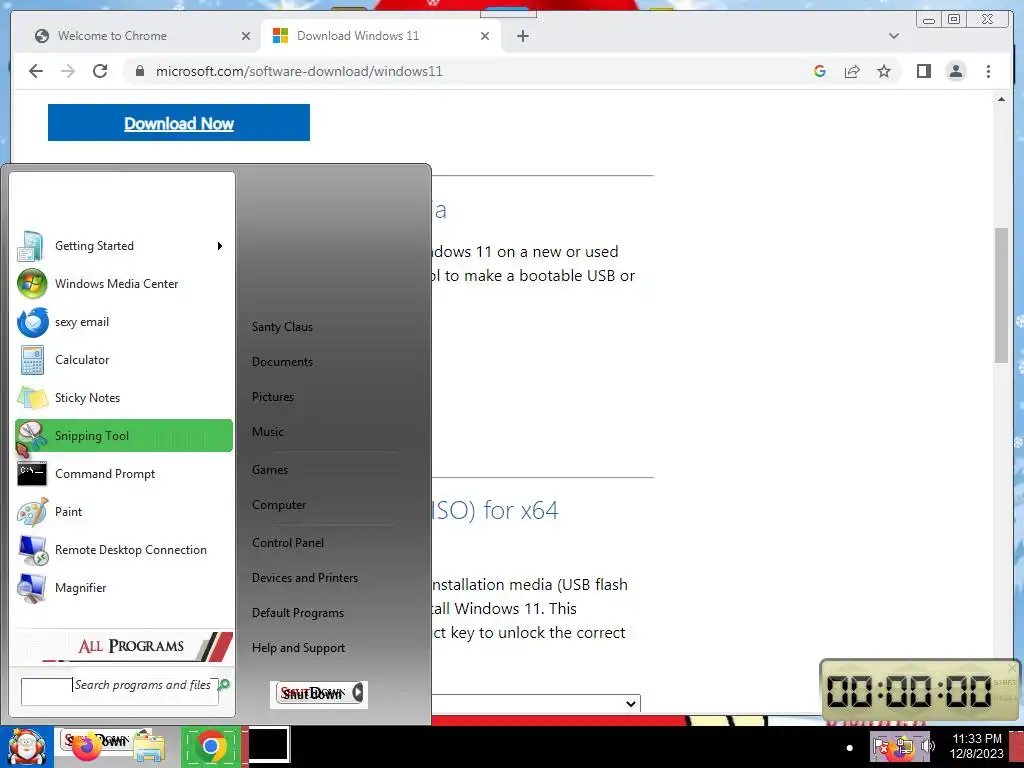Screen dimensions: 1024x768
Task: Click the site lock icon in address bar
Action: 140,71
